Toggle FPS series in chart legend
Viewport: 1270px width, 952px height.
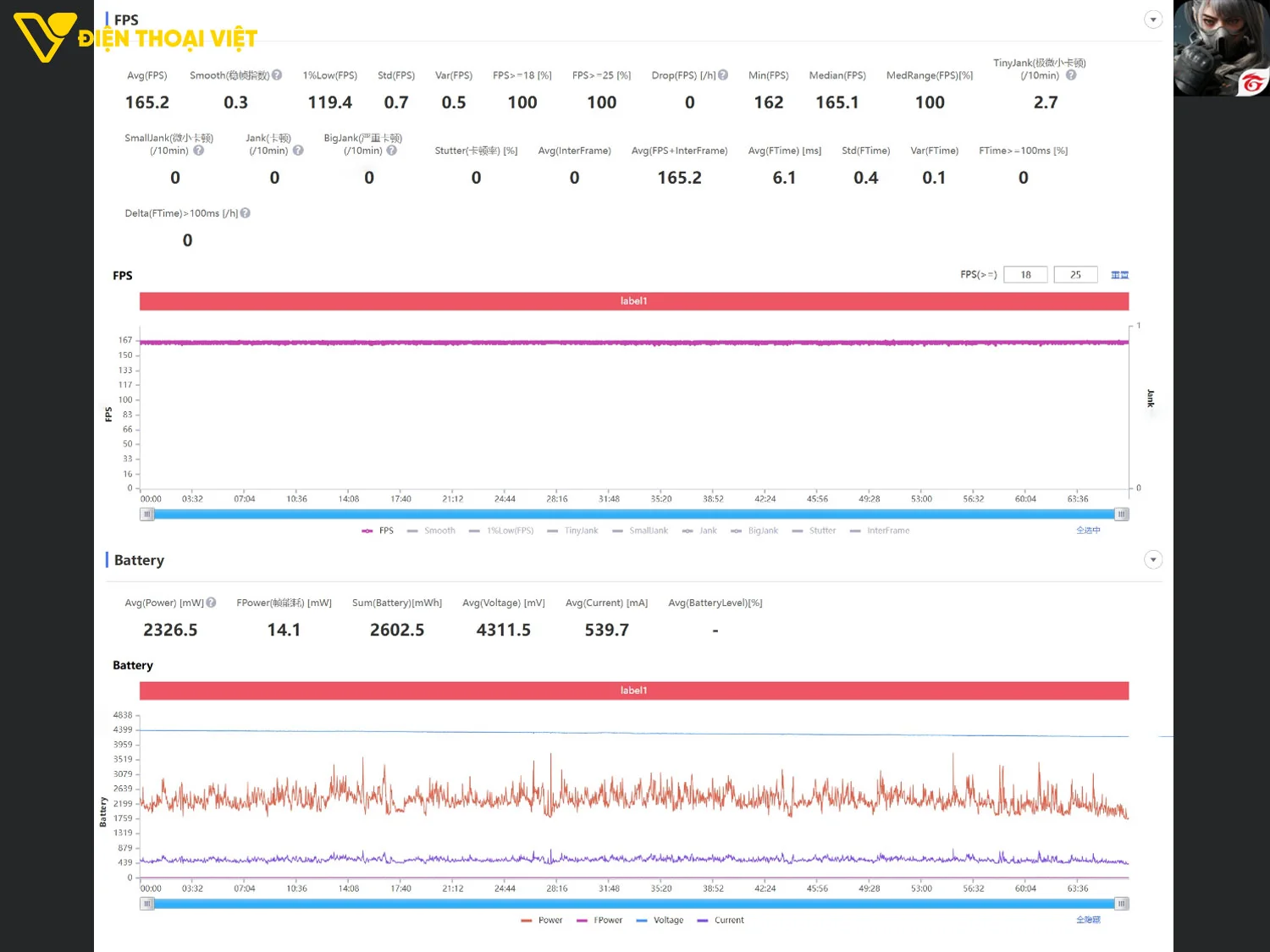click(378, 531)
